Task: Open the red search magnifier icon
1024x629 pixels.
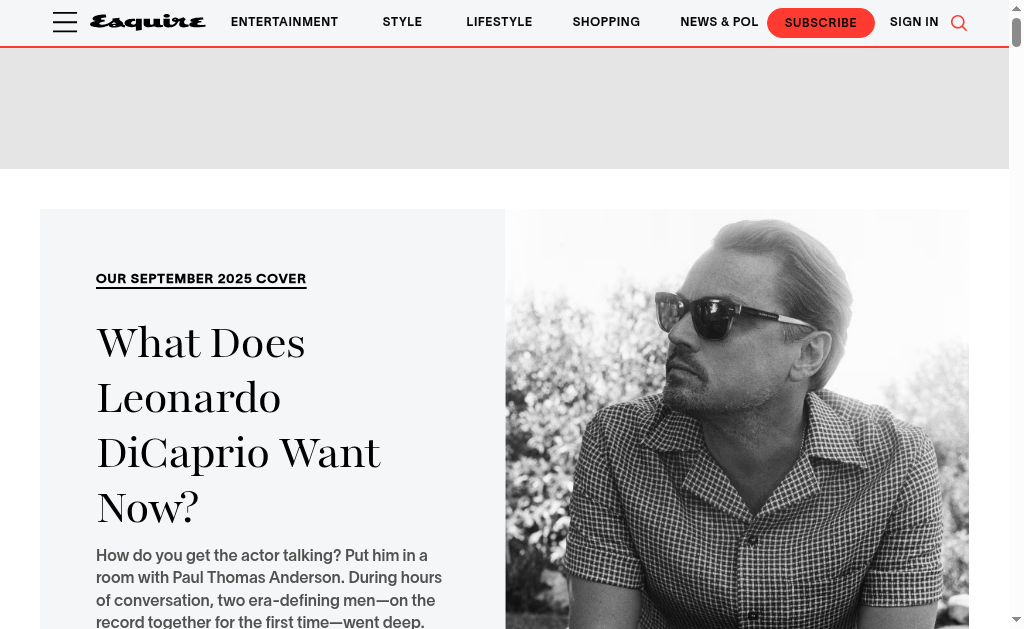Action: tap(959, 23)
